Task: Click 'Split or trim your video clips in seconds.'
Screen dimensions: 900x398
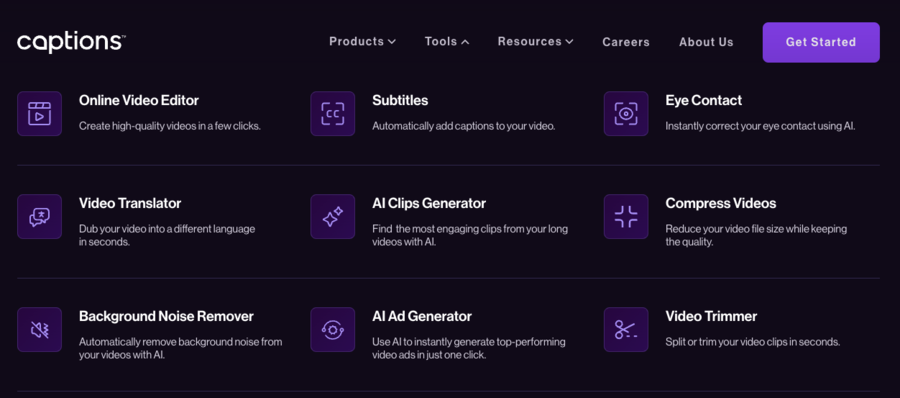Action: (x=753, y=342)
